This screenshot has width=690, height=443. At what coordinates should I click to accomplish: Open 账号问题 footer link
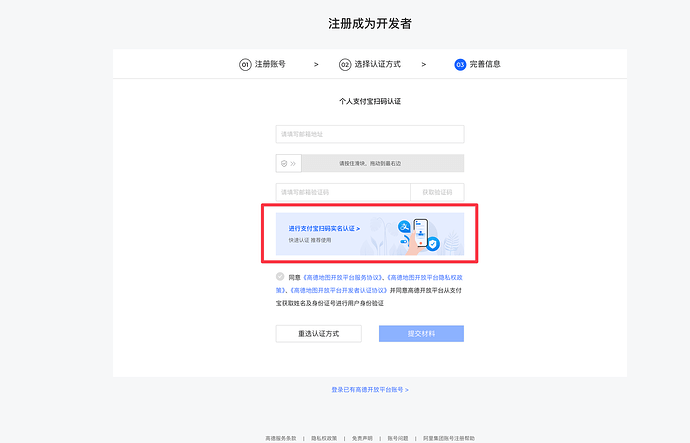(398, 439)
